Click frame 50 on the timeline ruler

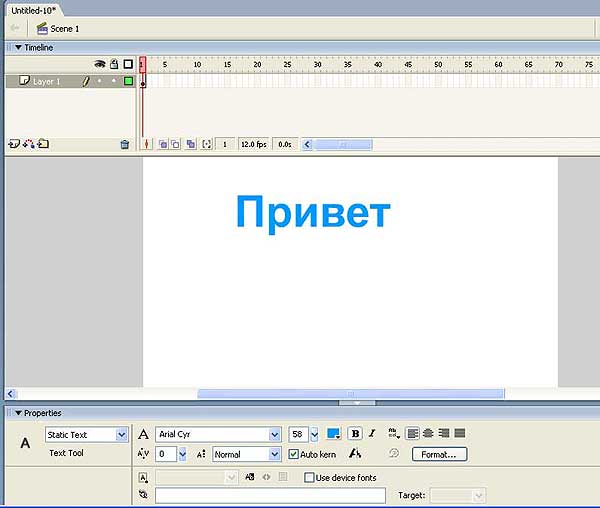(438, 64)
